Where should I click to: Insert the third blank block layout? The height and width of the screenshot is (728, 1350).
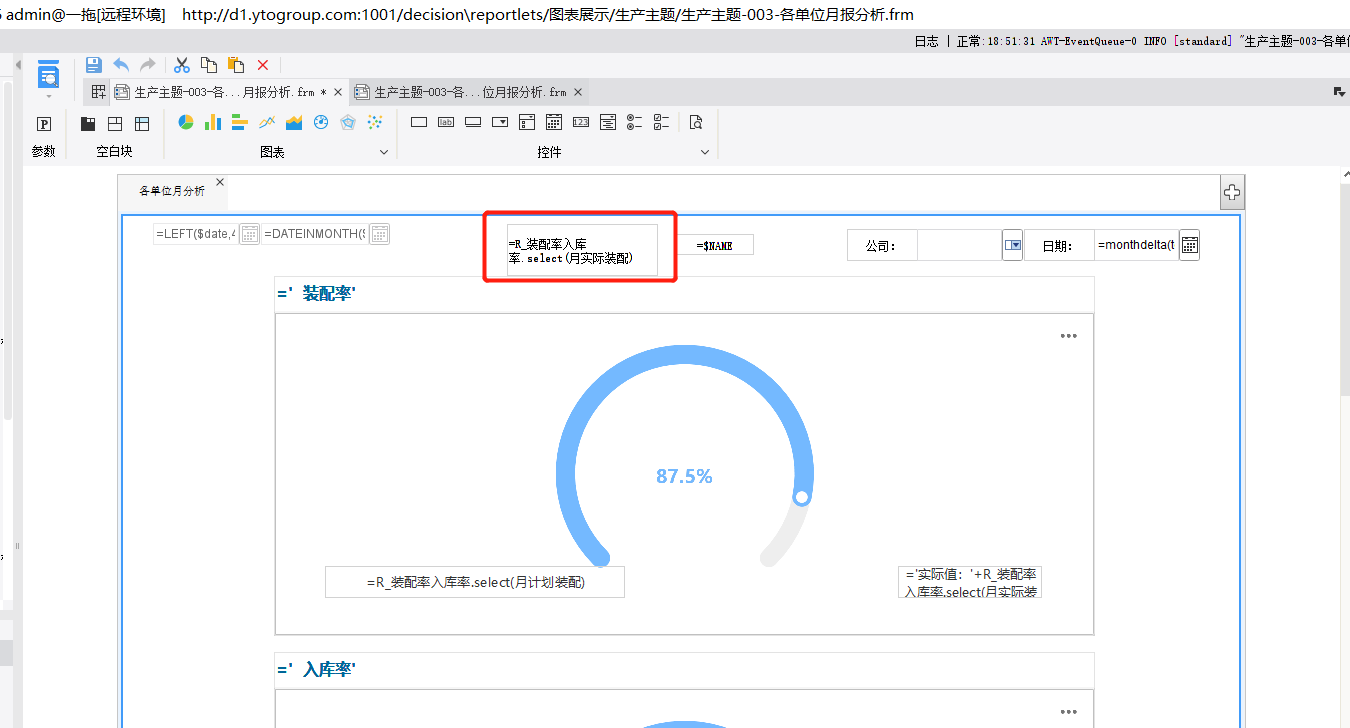(142, 124)
